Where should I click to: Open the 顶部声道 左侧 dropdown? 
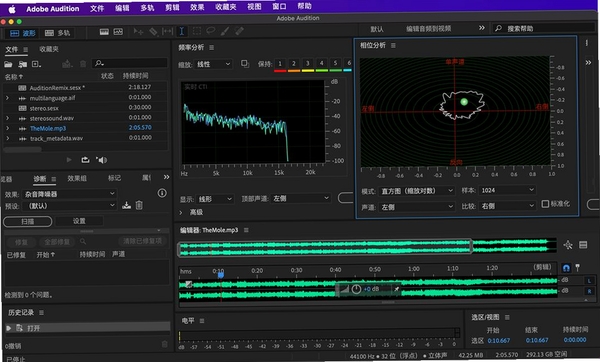[x=300, y=199]
